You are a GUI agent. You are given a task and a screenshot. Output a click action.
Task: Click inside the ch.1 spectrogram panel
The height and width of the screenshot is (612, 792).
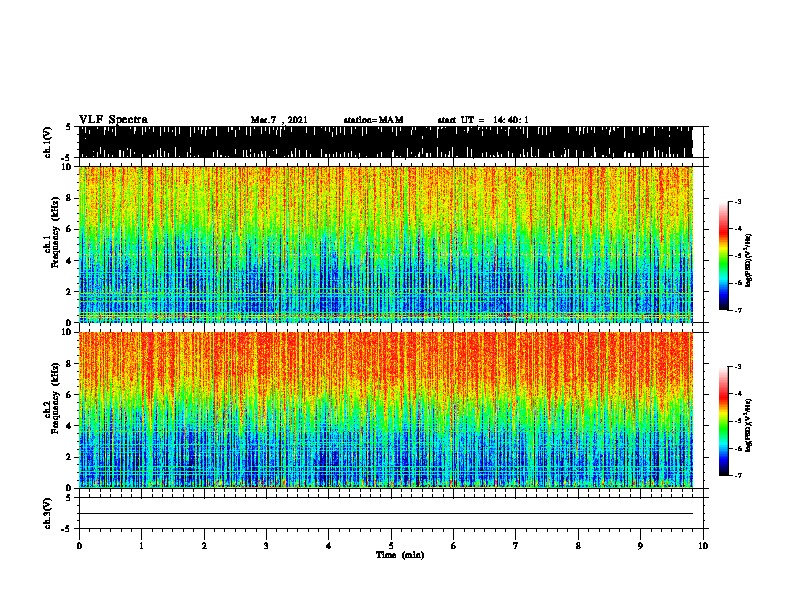385,244
